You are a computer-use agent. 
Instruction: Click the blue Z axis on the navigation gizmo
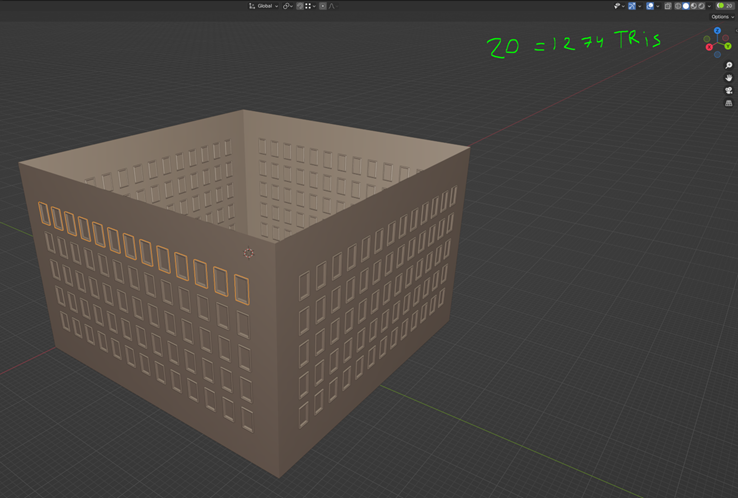coord(718,31)
